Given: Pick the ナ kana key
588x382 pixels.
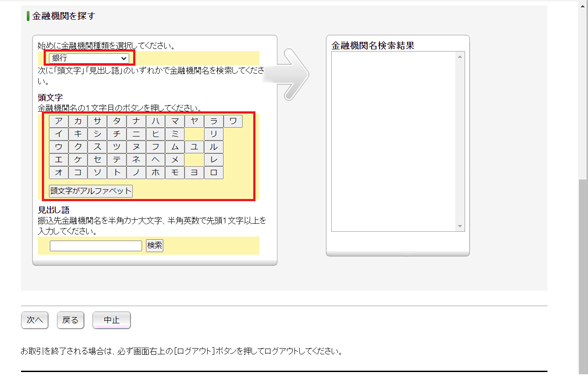Looking at the screenshot, I should tap(136, 121).
